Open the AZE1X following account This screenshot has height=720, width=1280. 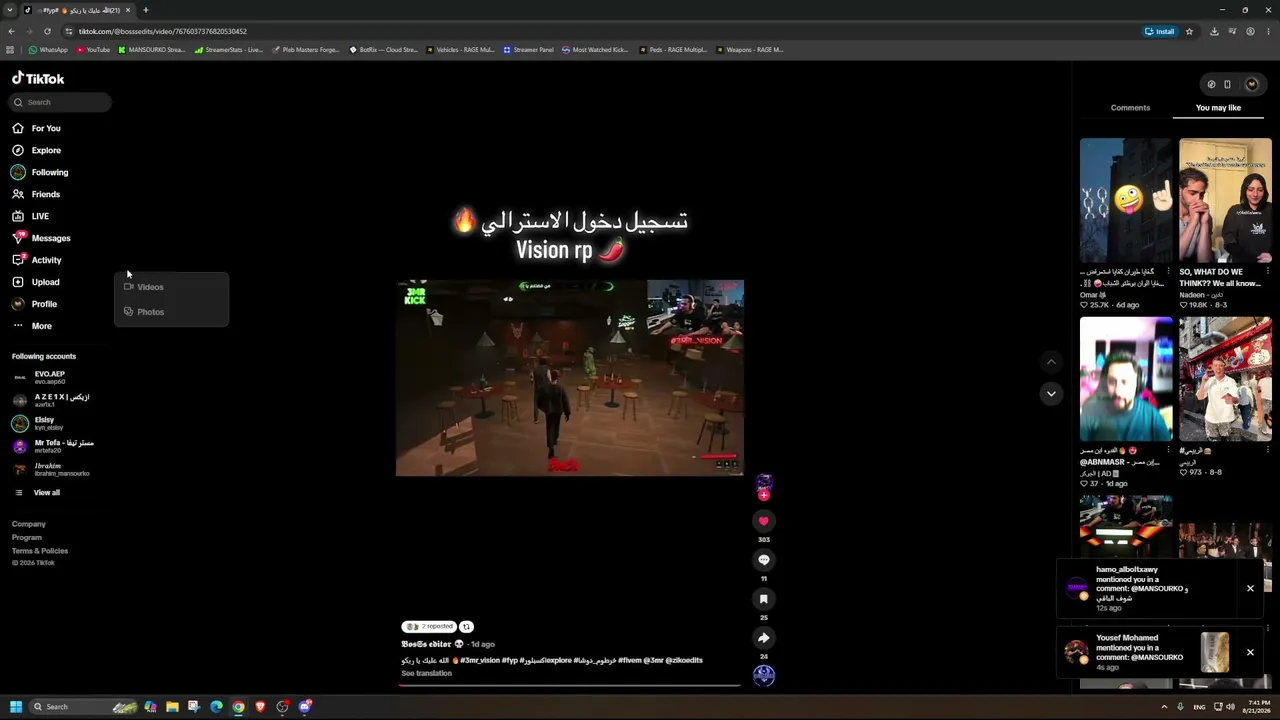click(50, 400)
